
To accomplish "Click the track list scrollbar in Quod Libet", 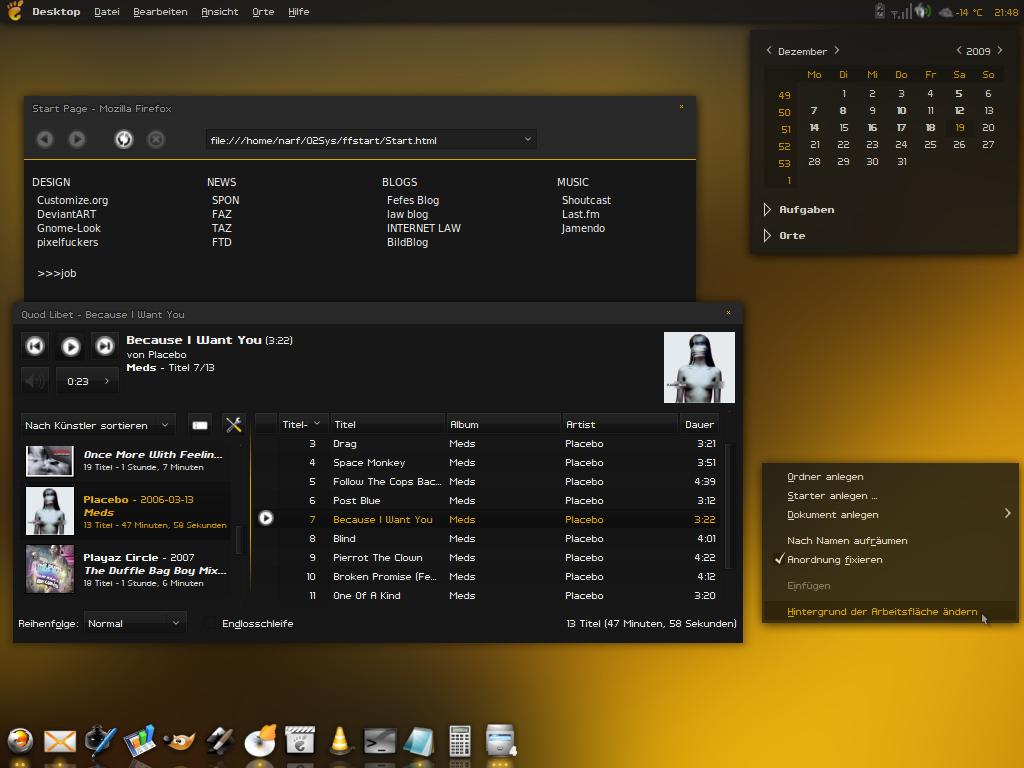I will coord(728,506).
